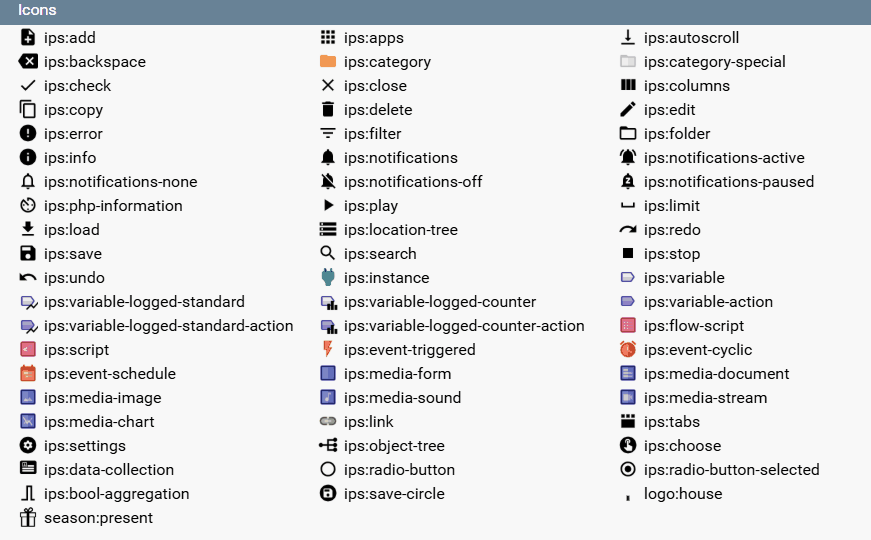Select the ips:variable-logged-counter icon
The height and width of the screenshot is (540, 871).
[328, 302]
